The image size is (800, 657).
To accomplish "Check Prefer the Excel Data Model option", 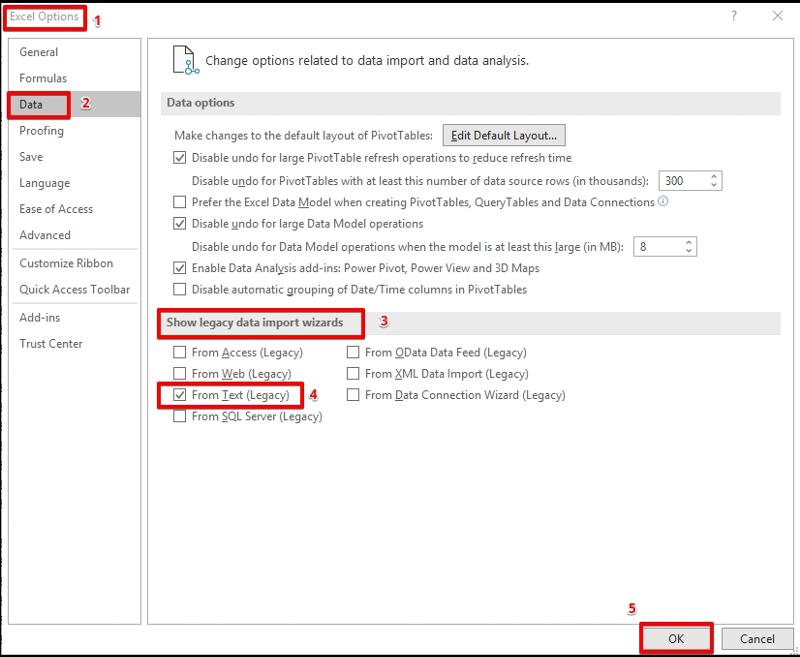I will point(177,199).
